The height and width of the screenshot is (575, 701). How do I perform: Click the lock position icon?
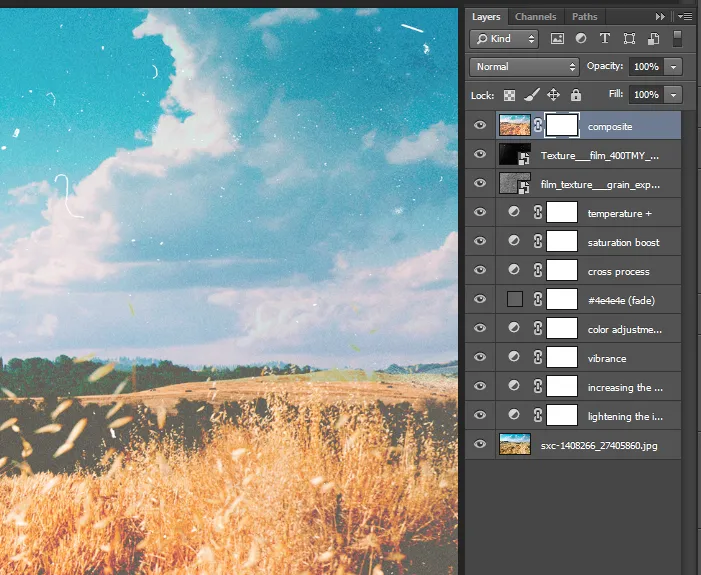click(x=554, y=95)
